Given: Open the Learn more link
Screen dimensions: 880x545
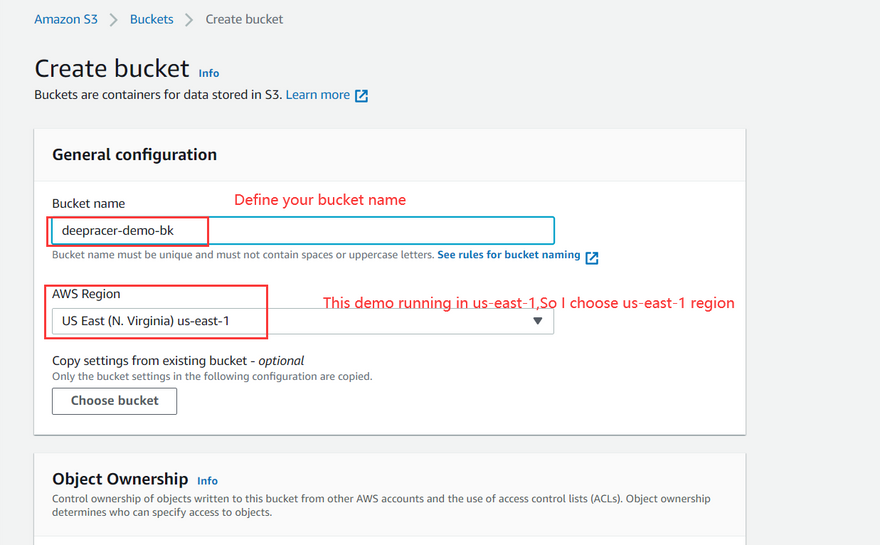Looking at the screenshot, I should tap(318, 95).
